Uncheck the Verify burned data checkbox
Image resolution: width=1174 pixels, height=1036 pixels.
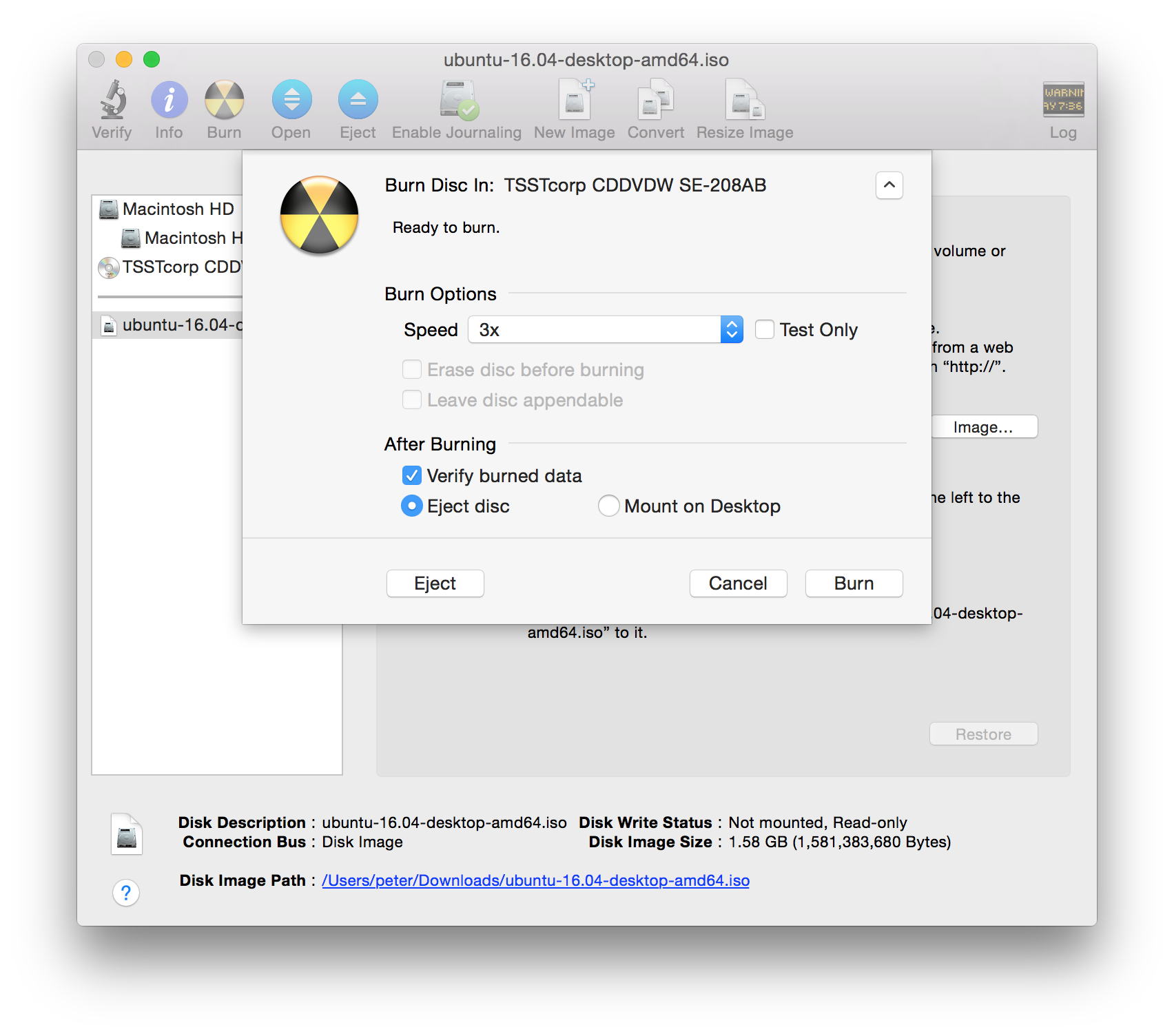[x=412, y=476]
